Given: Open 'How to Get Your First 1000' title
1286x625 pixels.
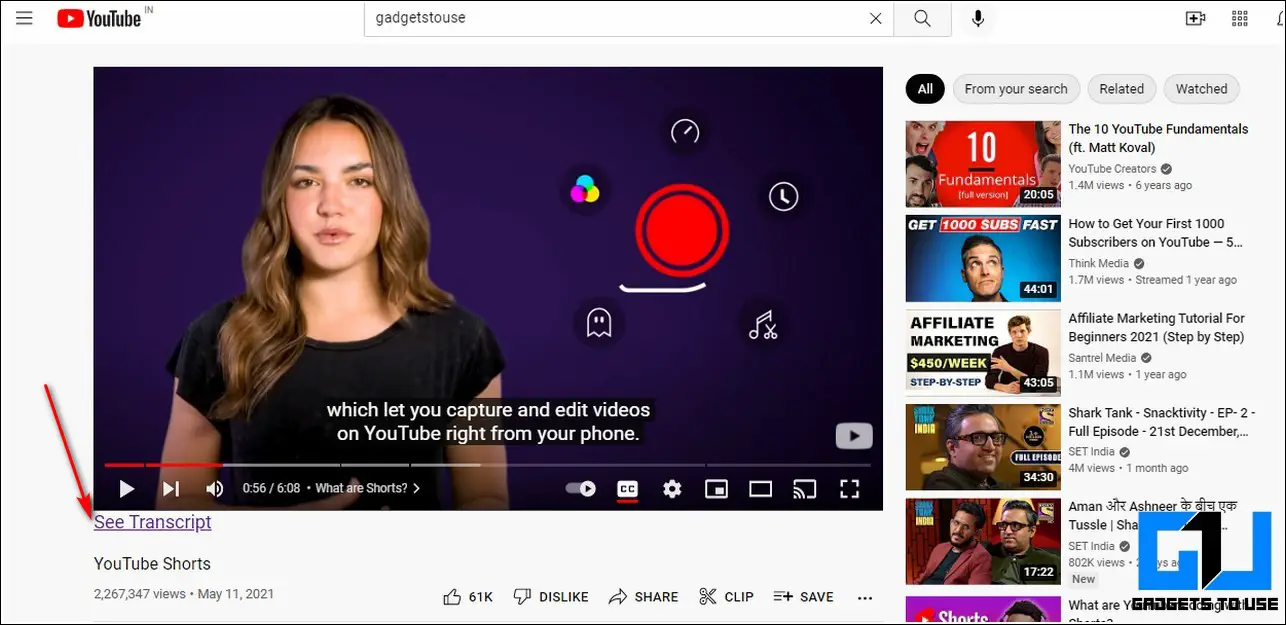Looking at the screenshot, I should coord(1156,233).
